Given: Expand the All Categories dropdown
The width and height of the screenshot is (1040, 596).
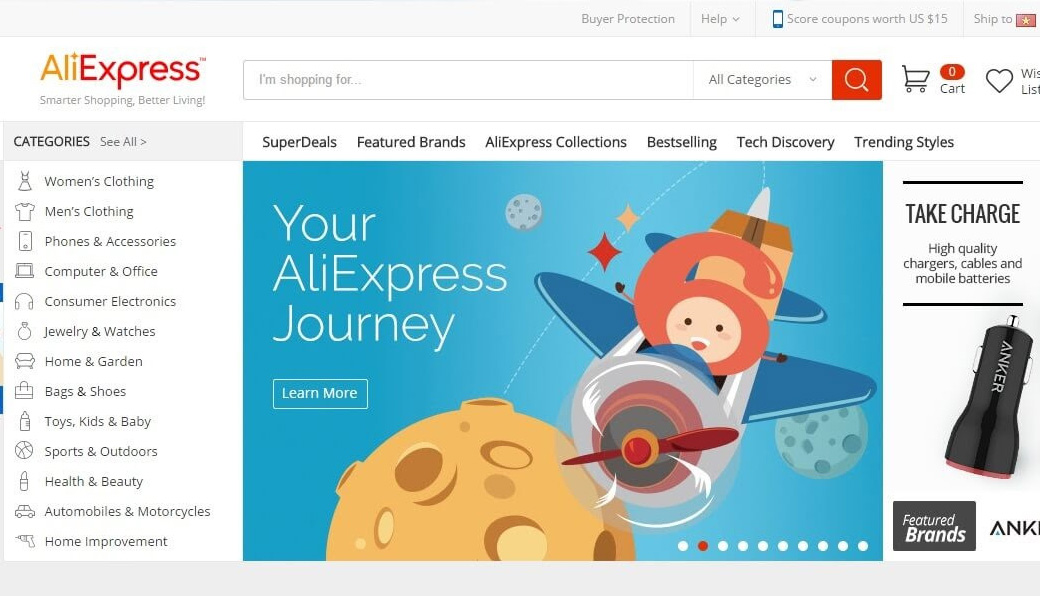Looking at the screenshot, I should [762, 80].
